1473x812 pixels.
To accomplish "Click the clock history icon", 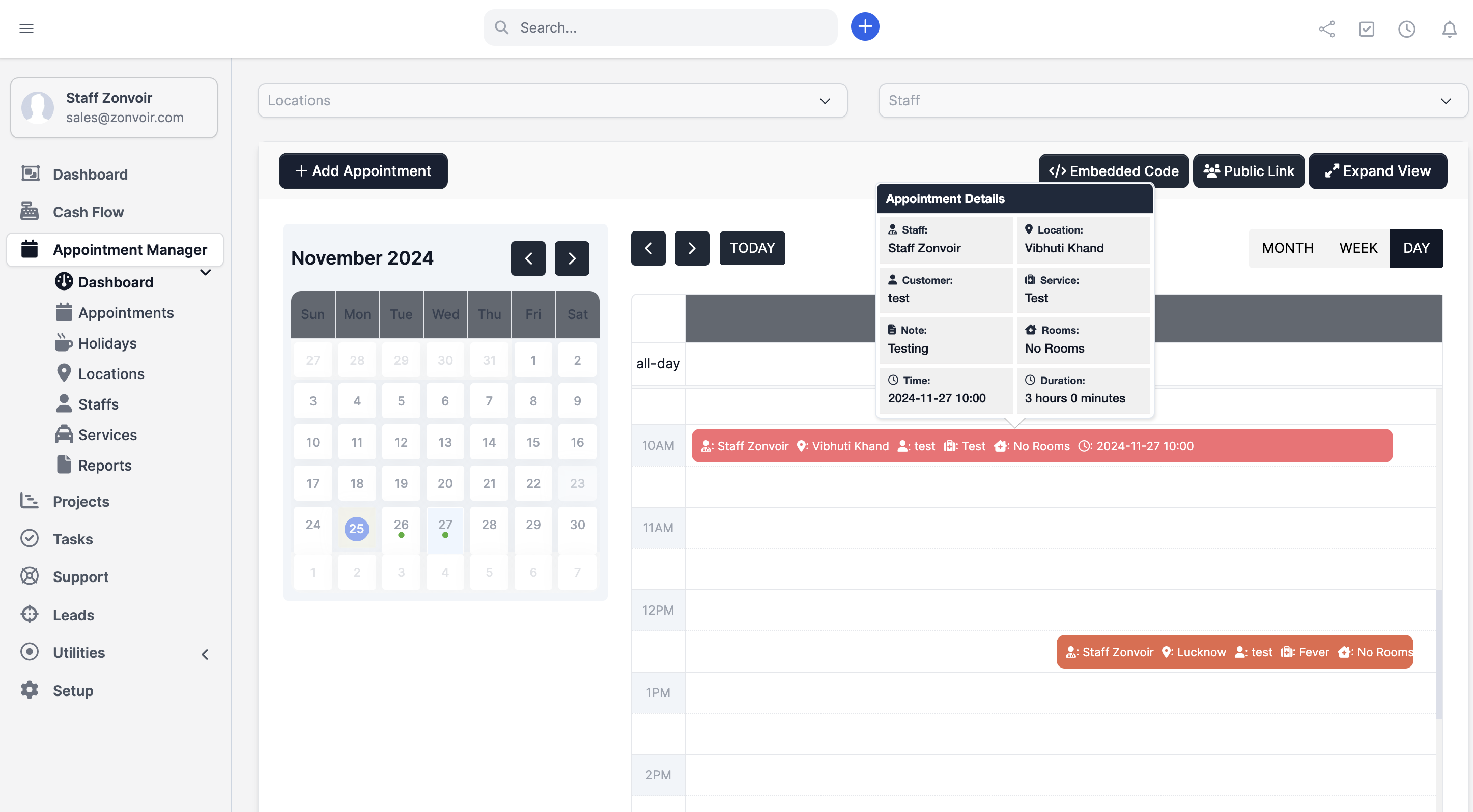I will [1406, 28].
